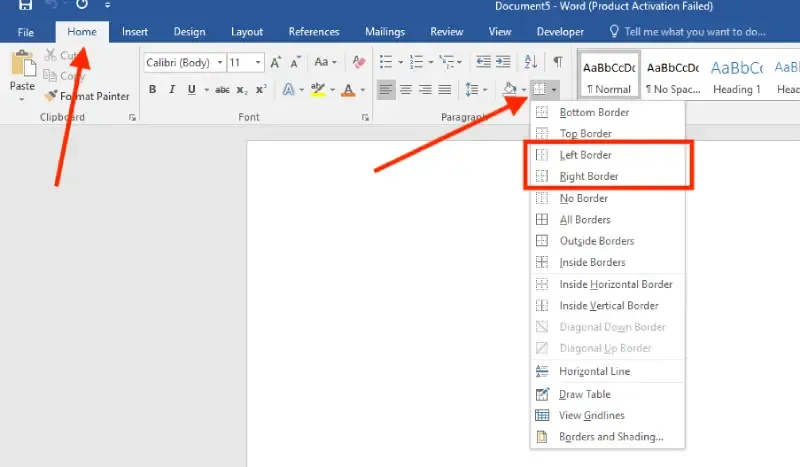The width and height of the screenshot is (800, 467).
Task: Click the Decrease Indent icon
Action: pyautogui.click(x=483, y=62)
